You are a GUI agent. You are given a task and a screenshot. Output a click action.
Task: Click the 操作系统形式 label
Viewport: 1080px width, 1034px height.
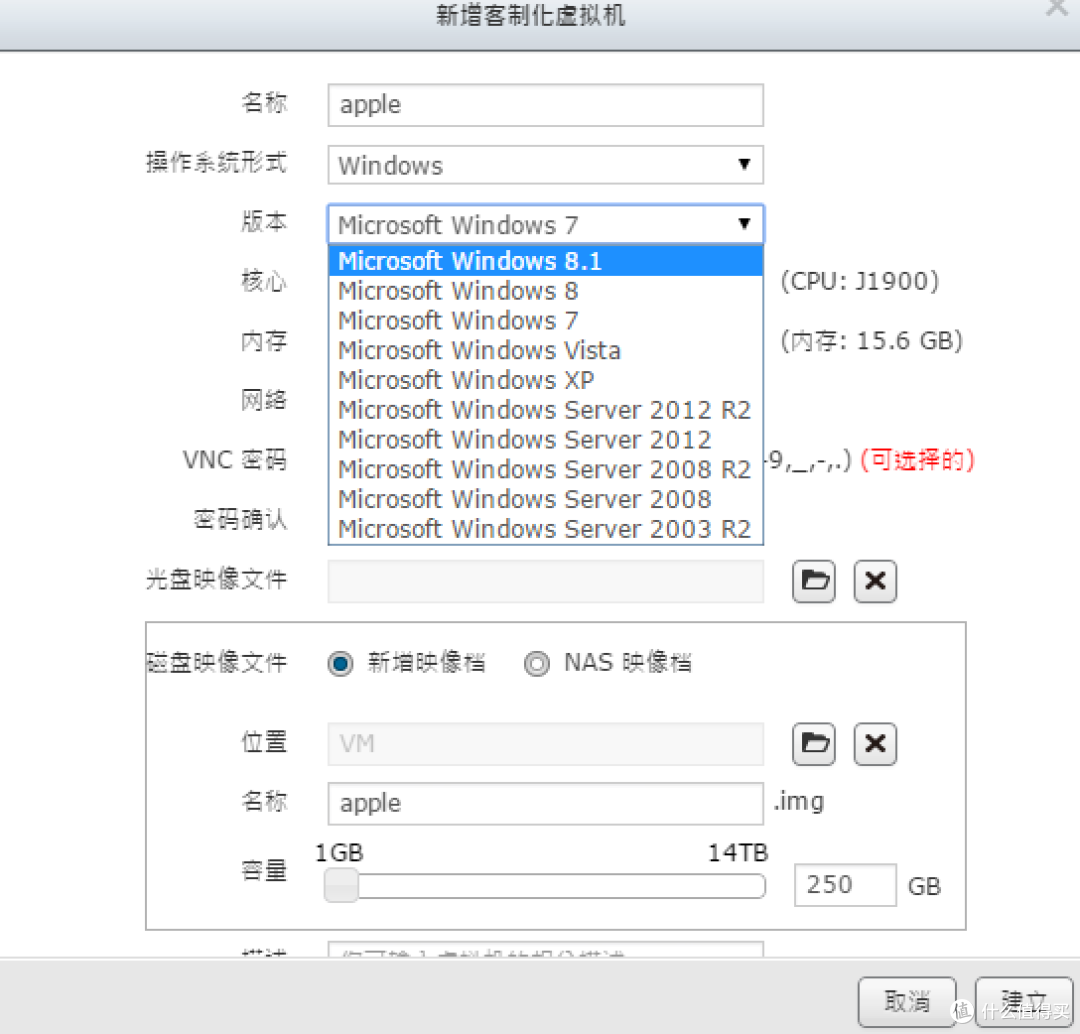(216, 163)
